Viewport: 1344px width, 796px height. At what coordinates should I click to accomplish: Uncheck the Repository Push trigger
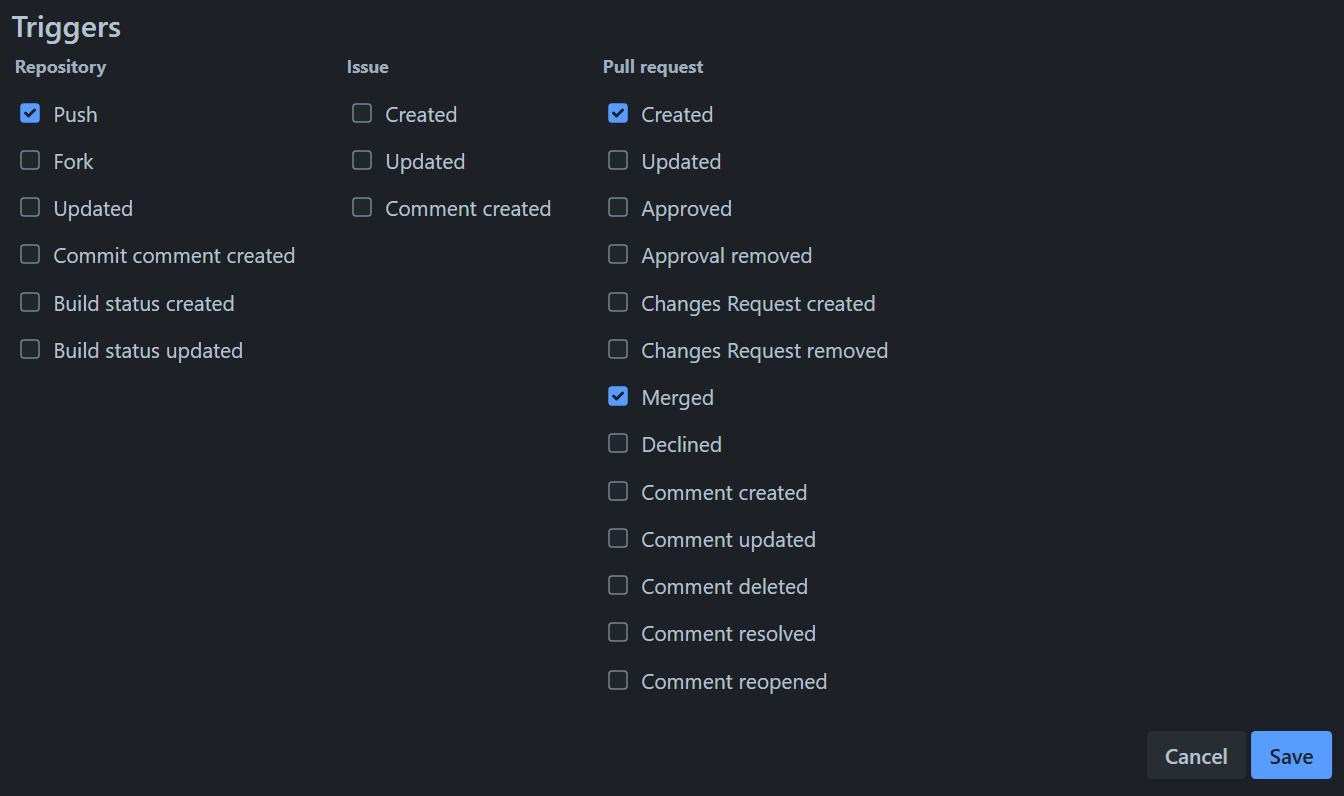tap(30, 114)
